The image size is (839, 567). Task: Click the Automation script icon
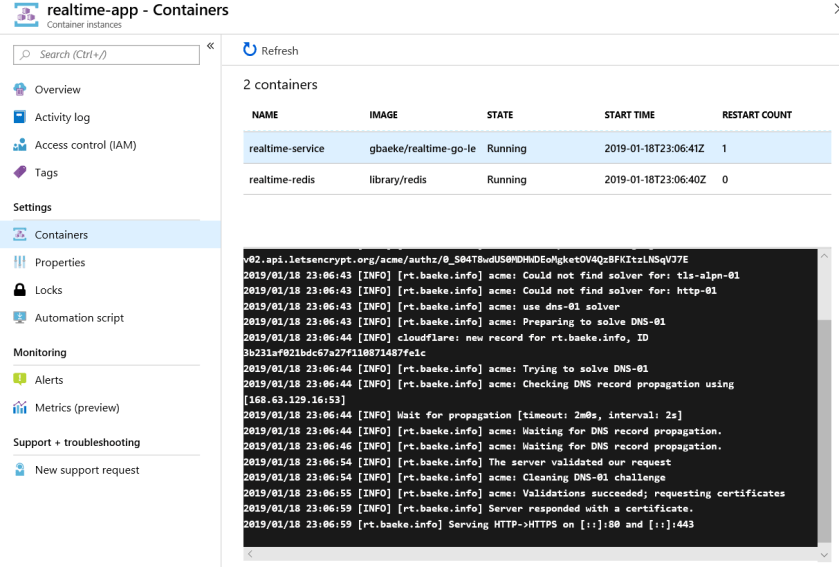point(19,318)
